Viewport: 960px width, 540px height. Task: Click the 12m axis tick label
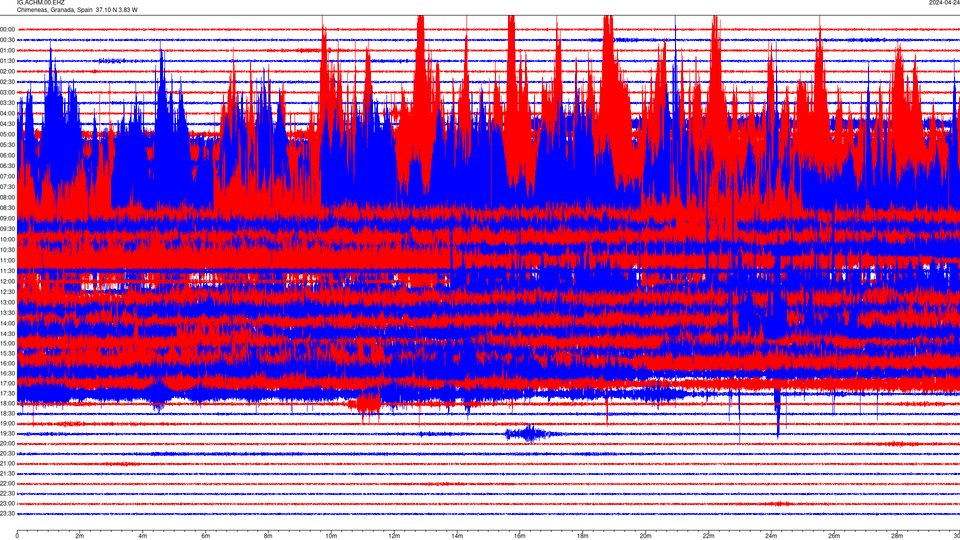(394, 536)
